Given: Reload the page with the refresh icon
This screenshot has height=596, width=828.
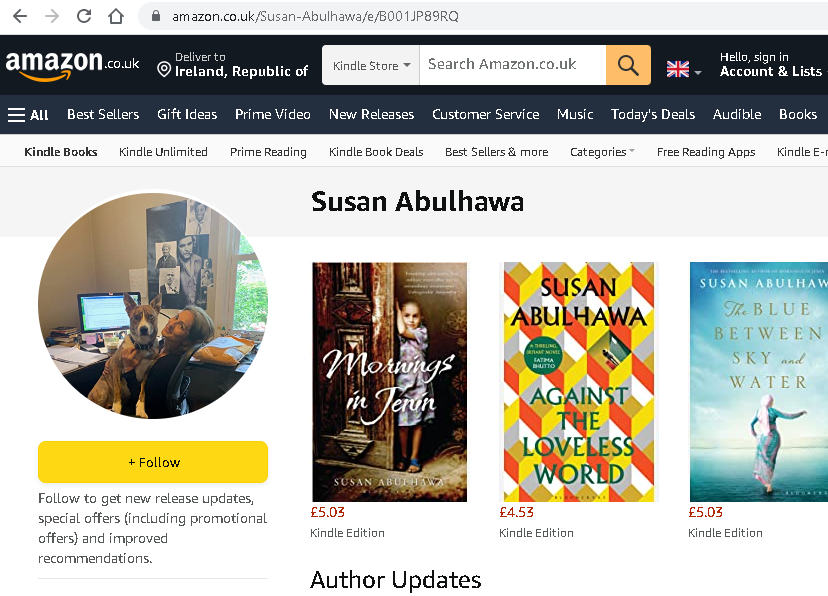Looking at the screenshot, I should pyautogui.click(x=84, y=16).
